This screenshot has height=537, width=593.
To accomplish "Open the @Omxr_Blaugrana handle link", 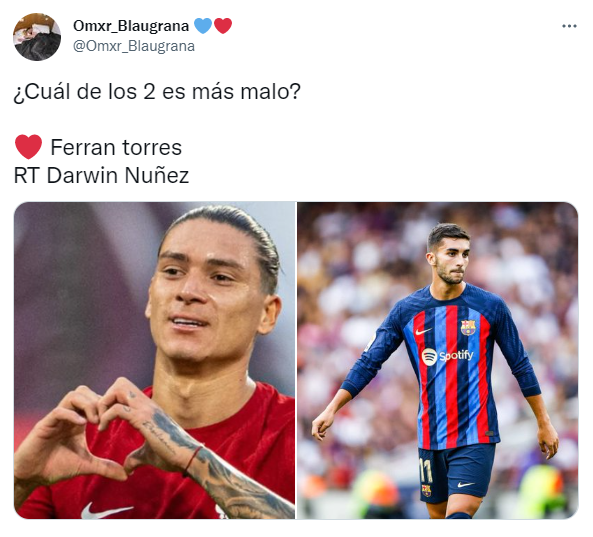I will [134, 46].
